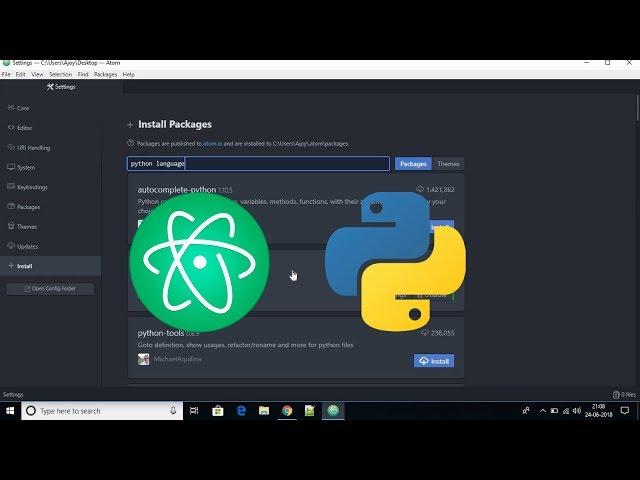The height and width of the screenshot is (480, 640).
Task: Open File Explorer from taskbar
Action: point(264,411)
